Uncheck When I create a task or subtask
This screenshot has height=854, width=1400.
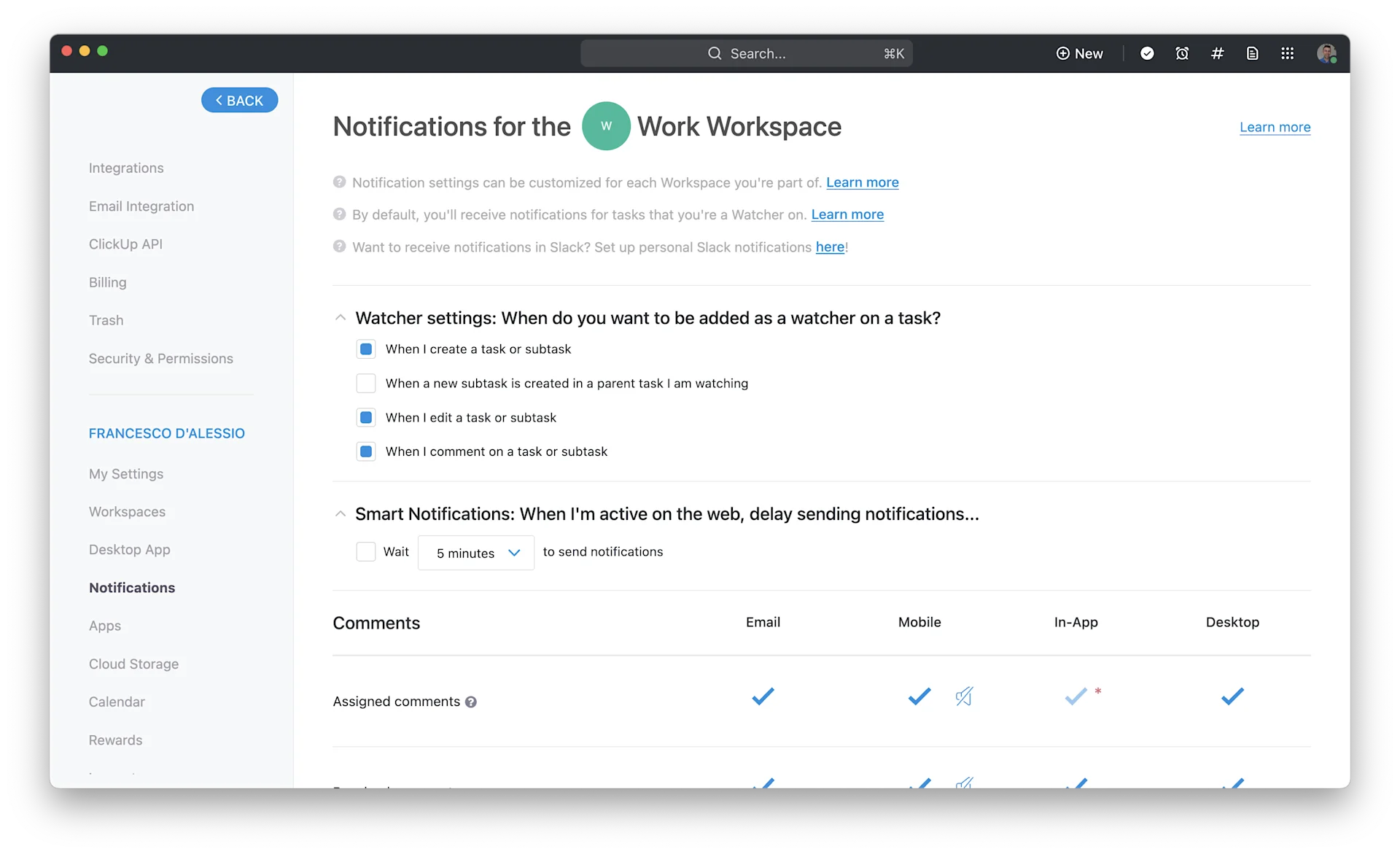coord(366,349)
